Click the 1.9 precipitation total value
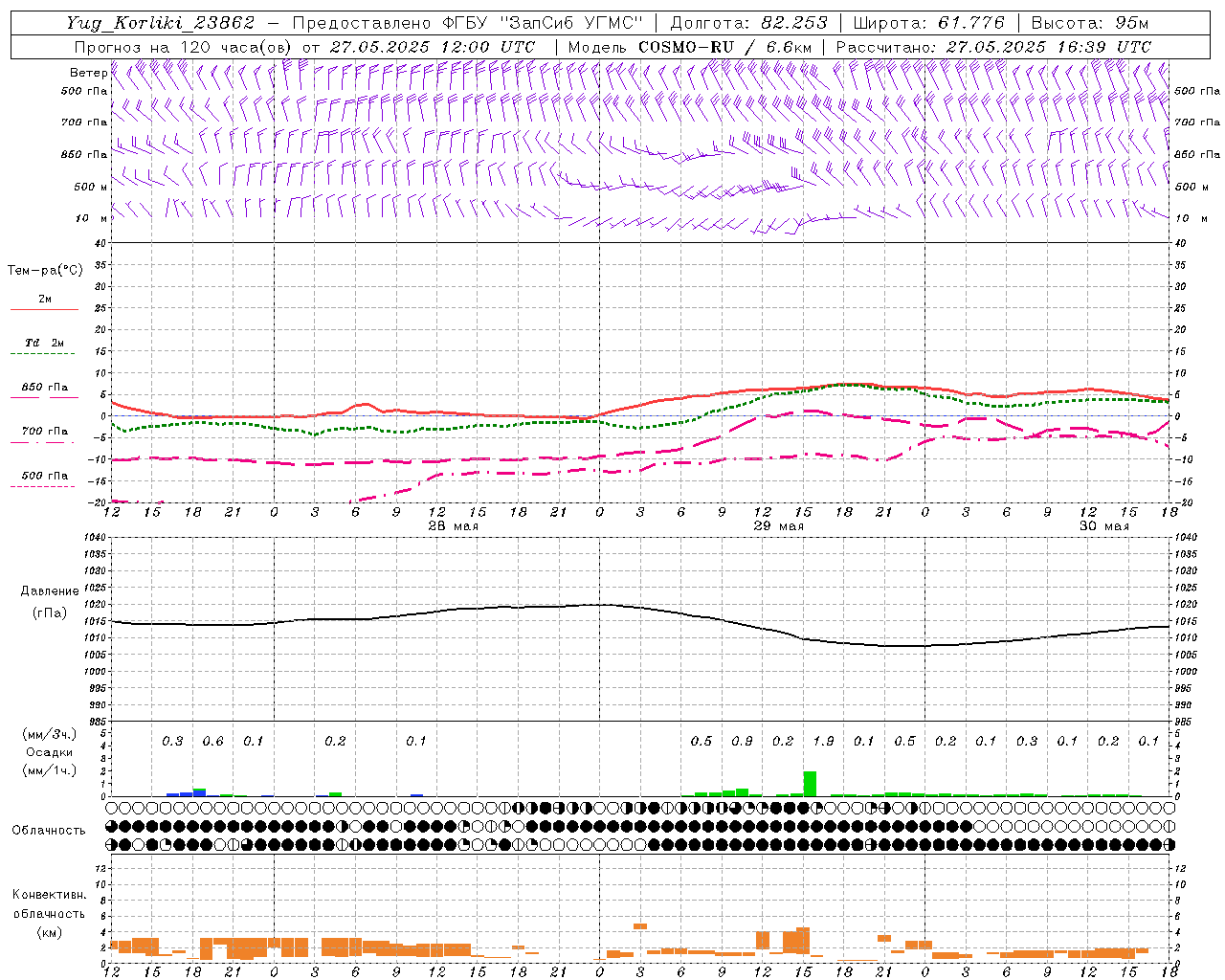 tap(823, 742)
